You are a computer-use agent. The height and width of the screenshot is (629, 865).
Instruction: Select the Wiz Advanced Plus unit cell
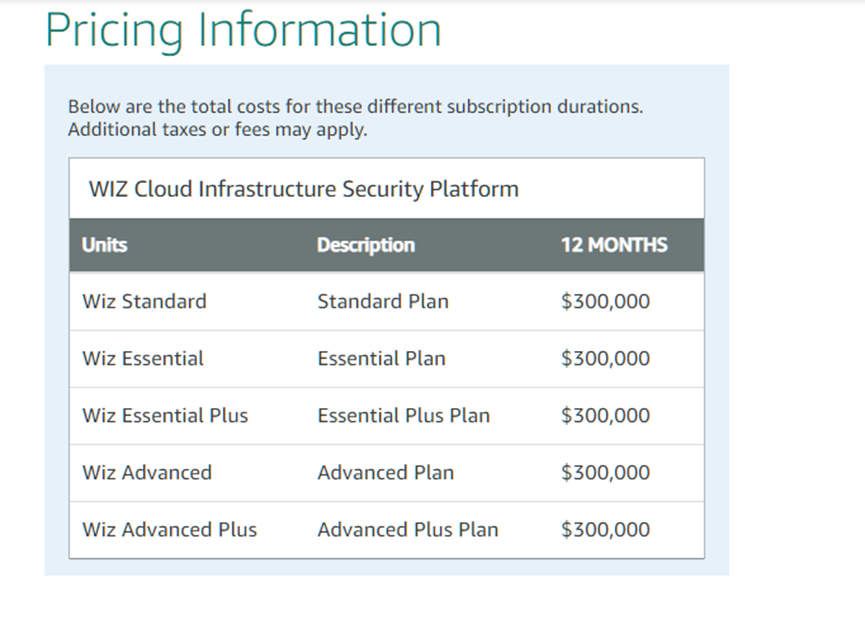pyautogui.click(x=169, y=529)
